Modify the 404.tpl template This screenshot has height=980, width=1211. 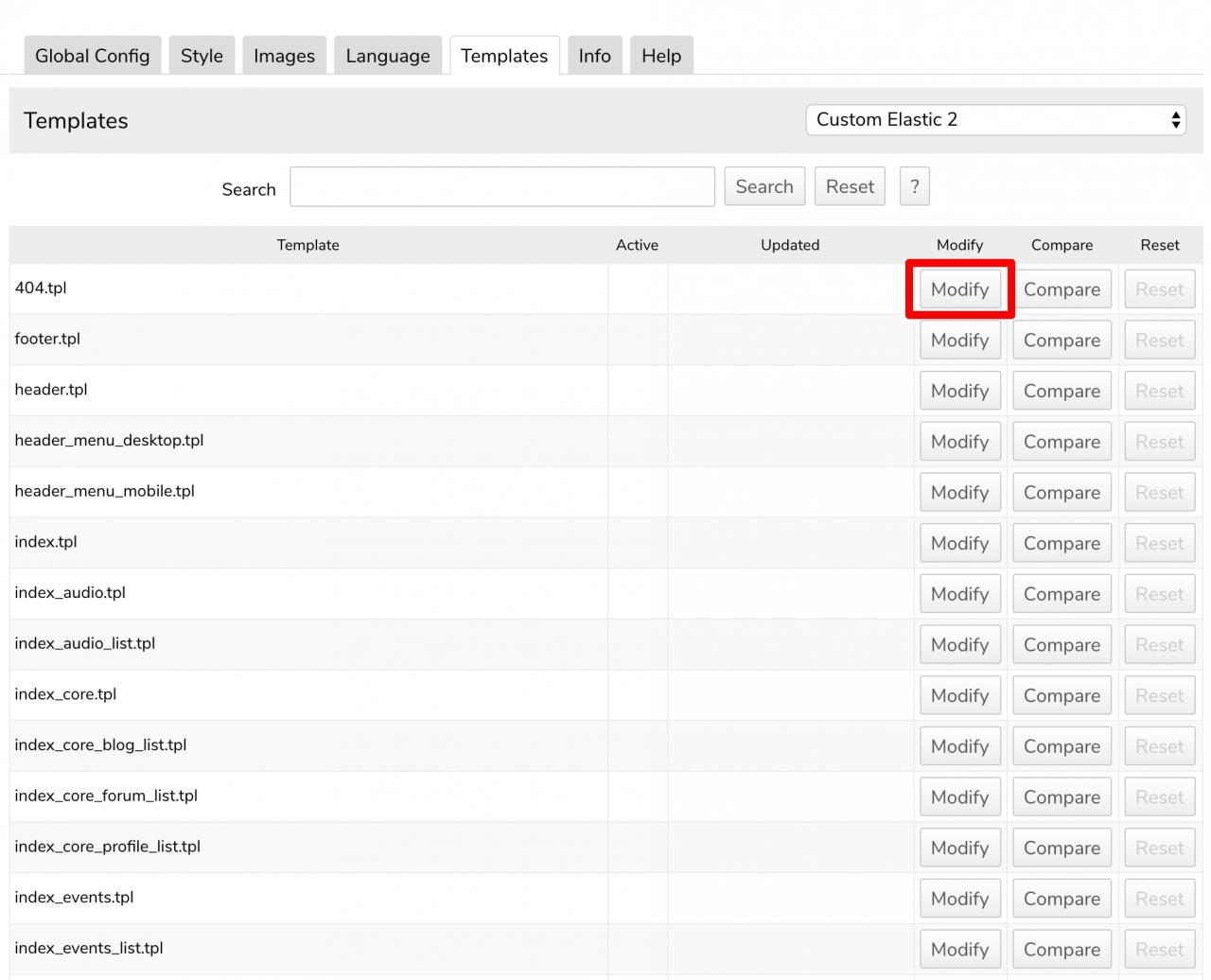(x=959, y=289)
